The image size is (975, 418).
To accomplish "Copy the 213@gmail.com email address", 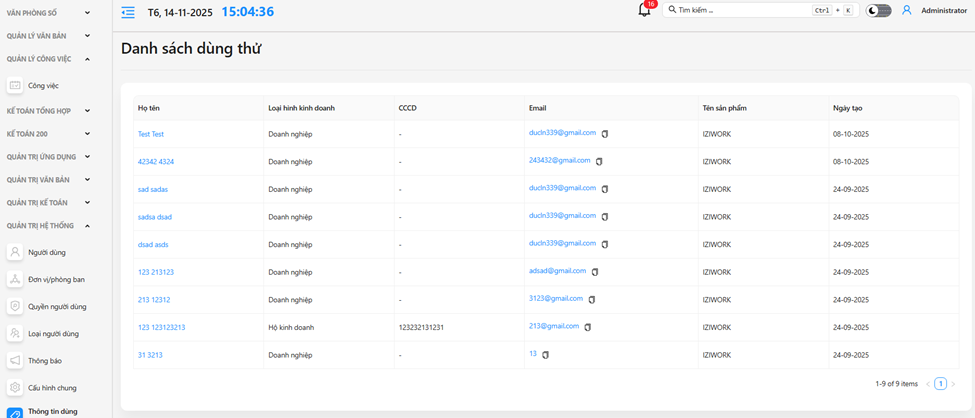I will coord(588,327).
